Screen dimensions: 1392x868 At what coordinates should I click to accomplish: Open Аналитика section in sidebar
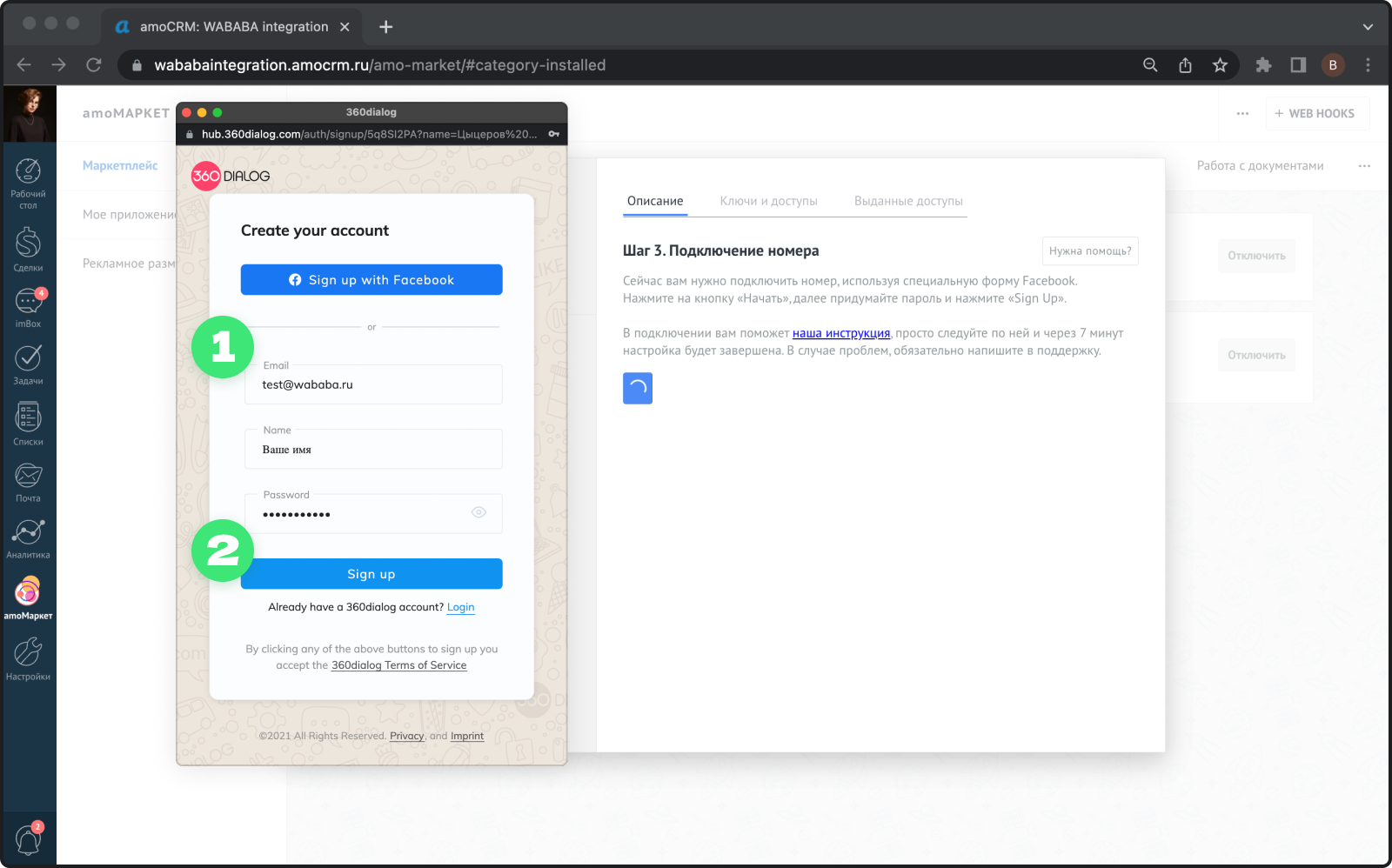(x=28, y=539)
